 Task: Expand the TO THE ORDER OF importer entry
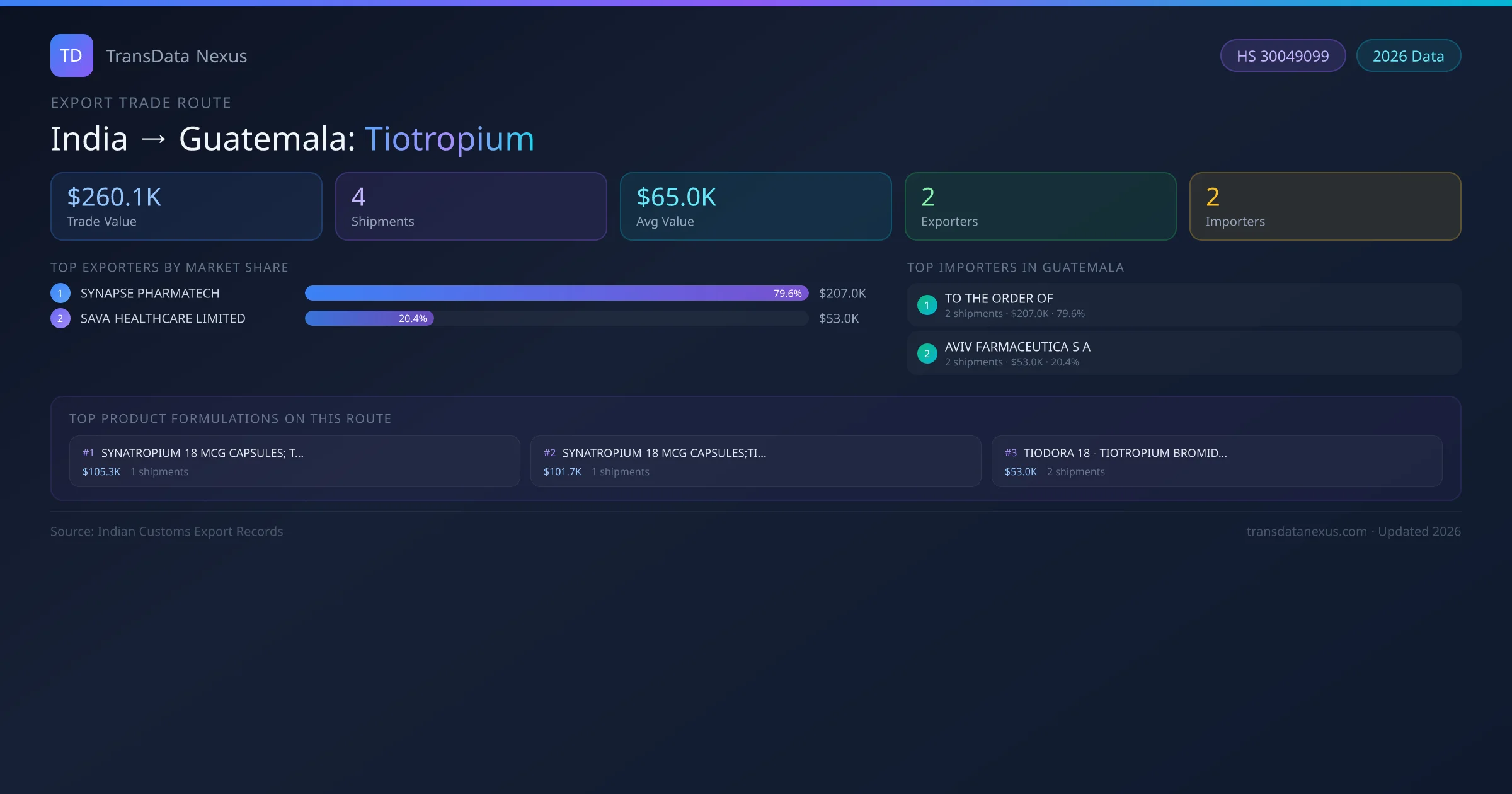coord(1183,304)
